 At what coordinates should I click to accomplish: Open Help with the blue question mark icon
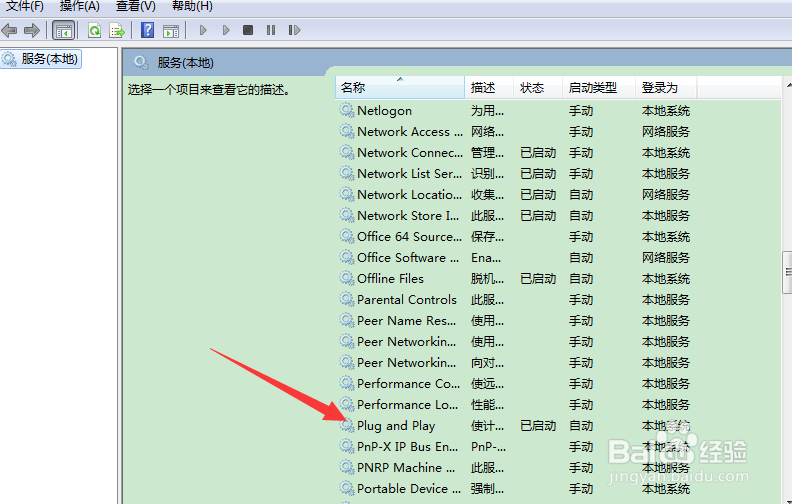point(147,30)
